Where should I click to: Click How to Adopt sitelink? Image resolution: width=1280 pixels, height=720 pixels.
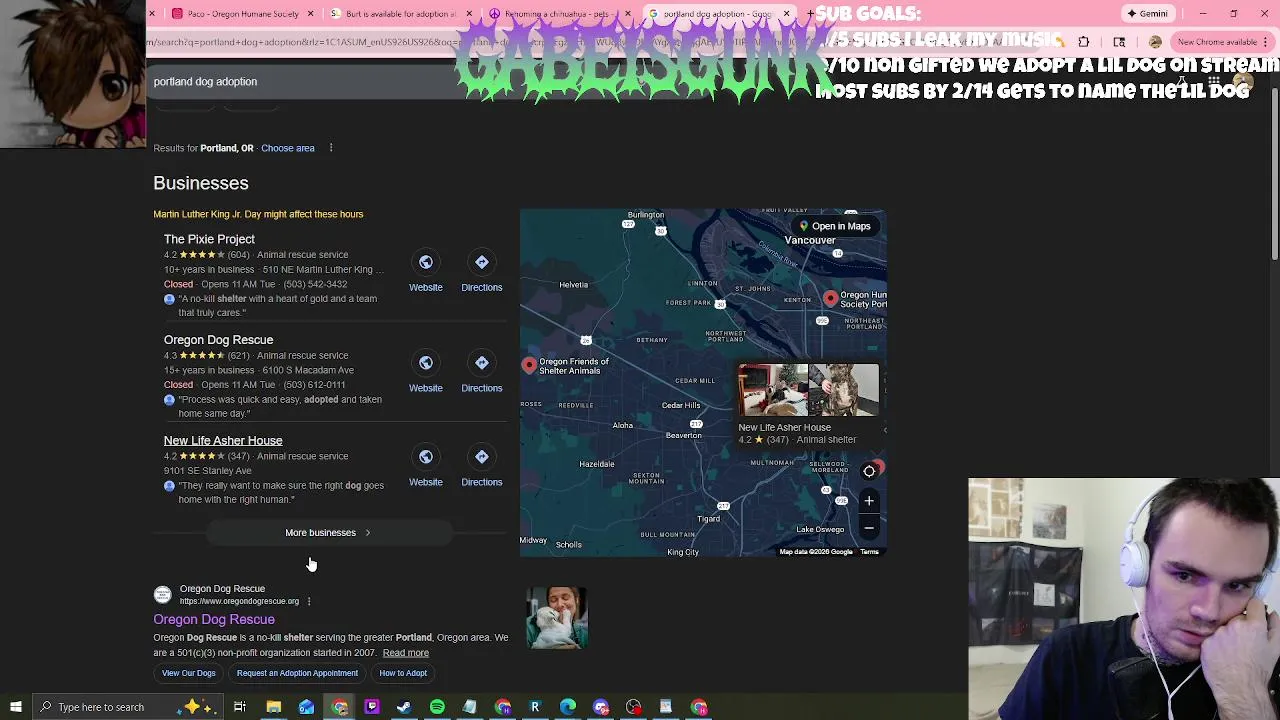click(x=403, y=673)
